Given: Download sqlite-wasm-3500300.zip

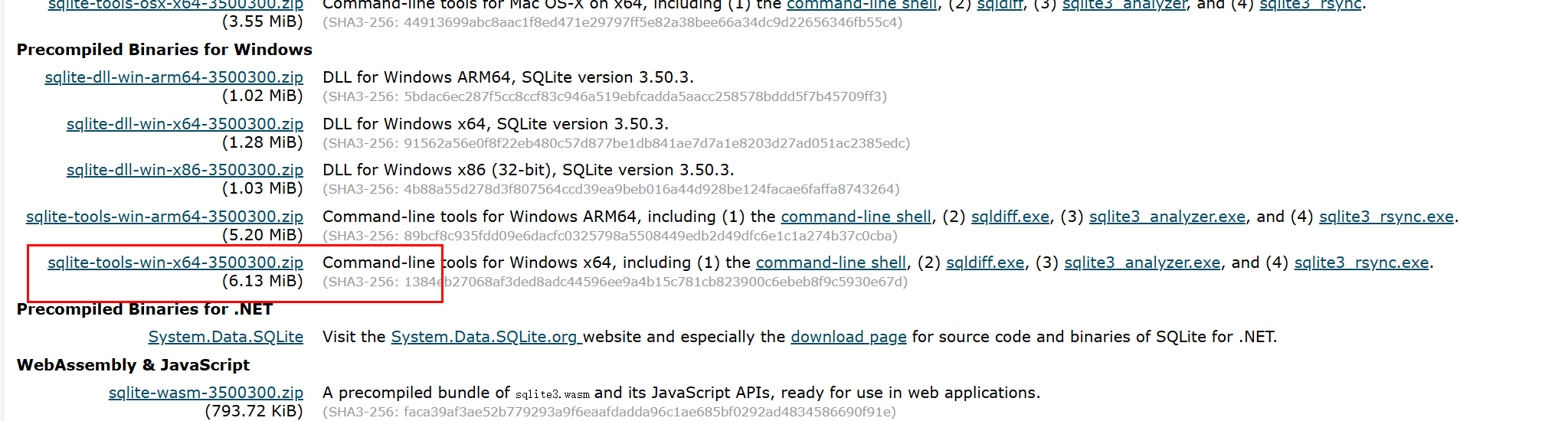Looking at the screenshot, I should tap(206, 393).
